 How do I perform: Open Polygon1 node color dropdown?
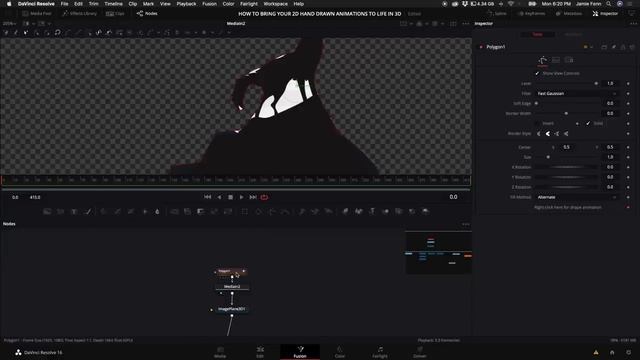[x=588, y=47]
